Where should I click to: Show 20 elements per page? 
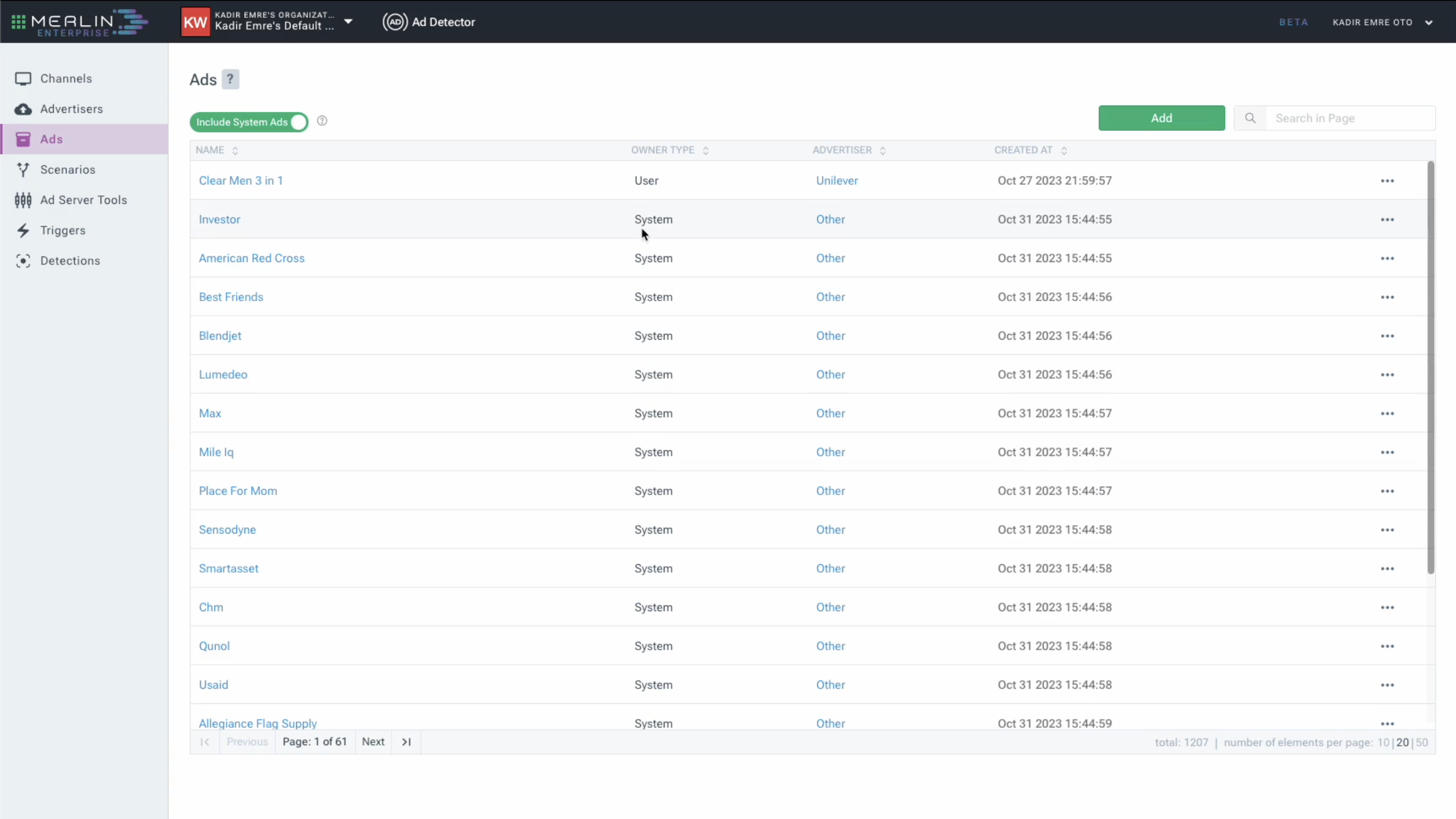[1402, 742]
